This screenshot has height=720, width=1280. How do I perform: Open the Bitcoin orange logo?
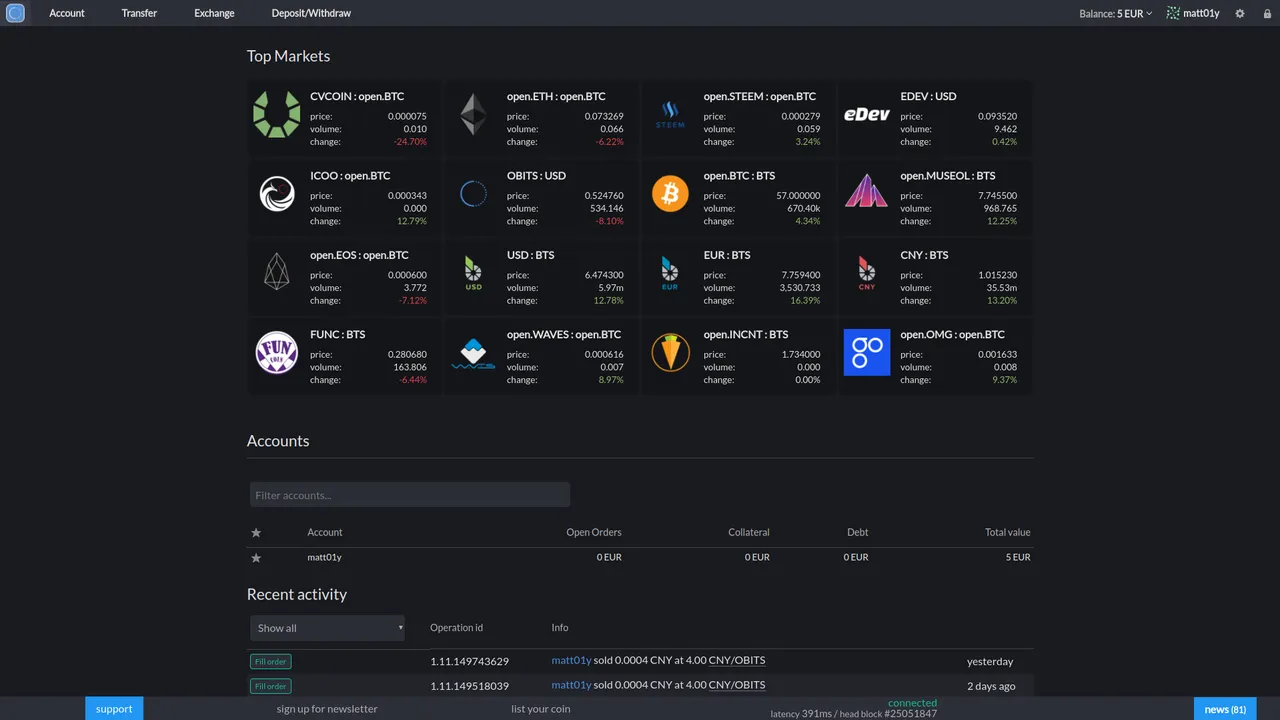(x=670, y=194)
